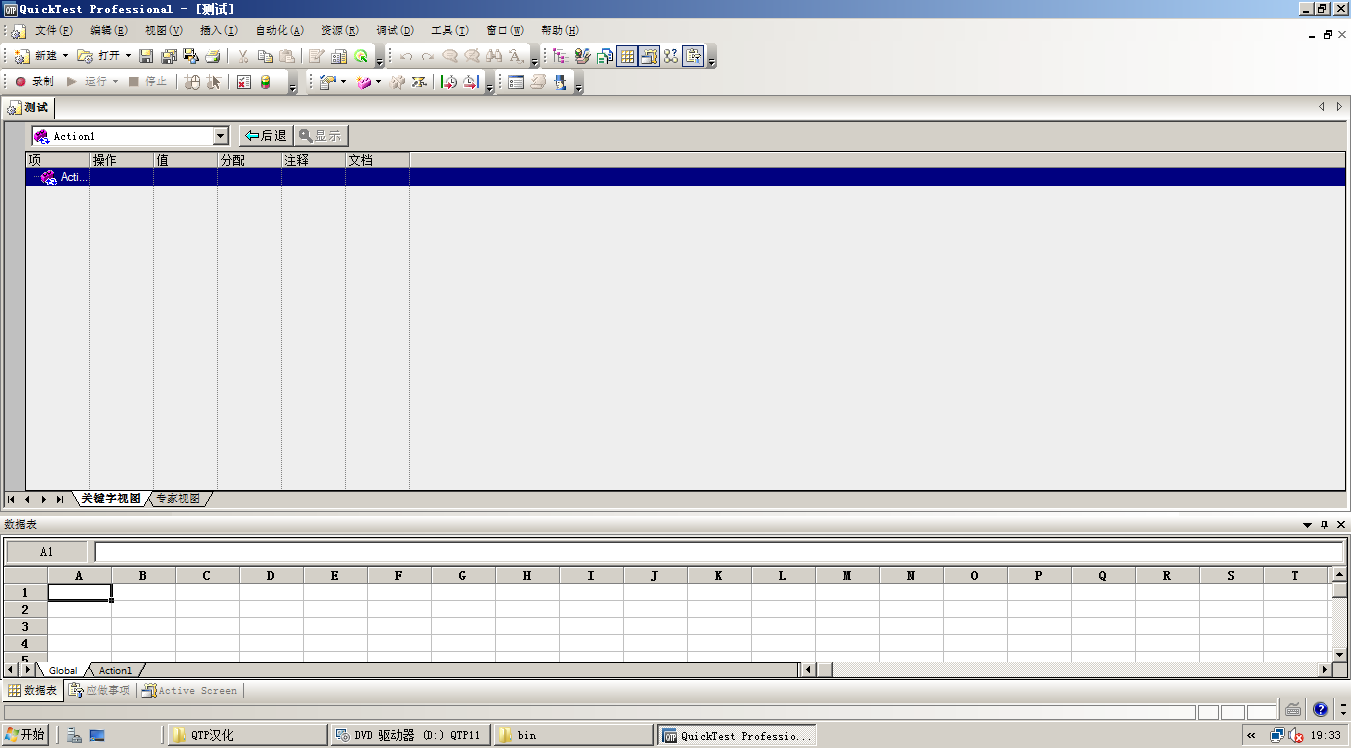Viewport: 1351px width, 748px height.
Task: Open the 视图(V) menu
Action: pos(164,31)
